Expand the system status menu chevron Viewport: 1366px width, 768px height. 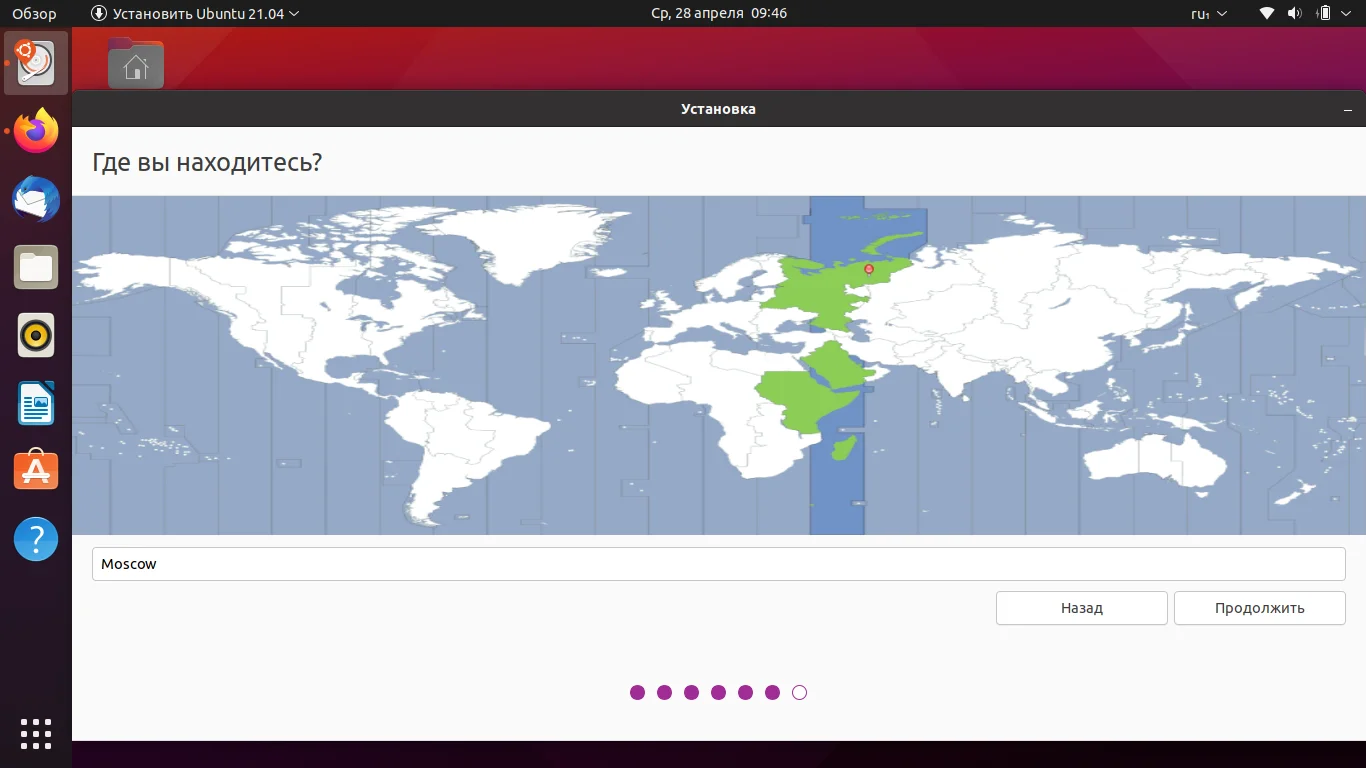[x=1345, y=14]
